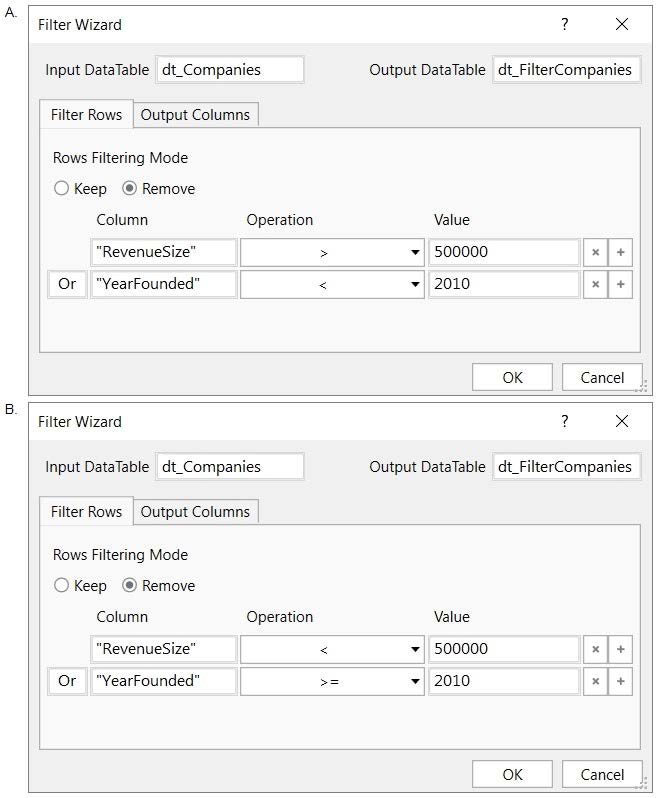
Task: Remove the RevenueSize condition row in dialog B
Action: [x=595, y=649]
